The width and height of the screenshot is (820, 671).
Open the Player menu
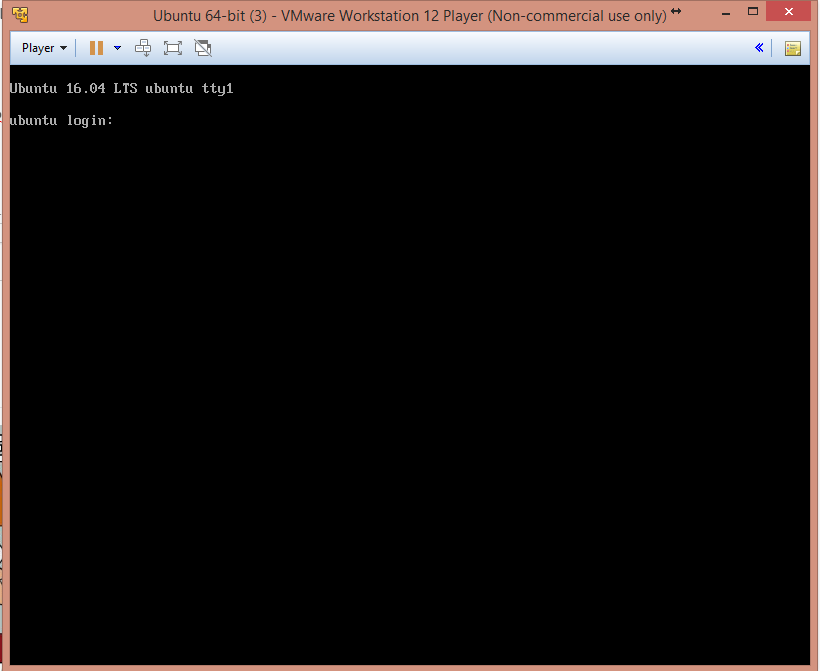(x=44, y=48)
